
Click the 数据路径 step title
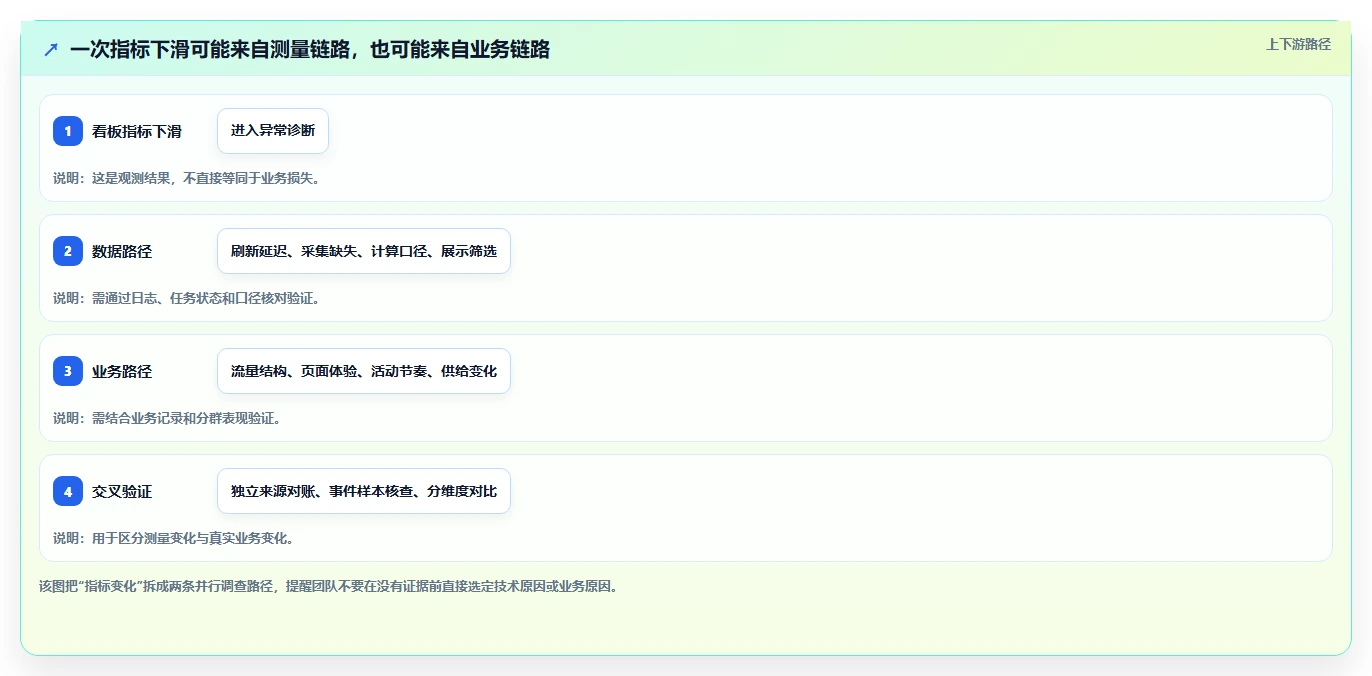tap(122, 251)
